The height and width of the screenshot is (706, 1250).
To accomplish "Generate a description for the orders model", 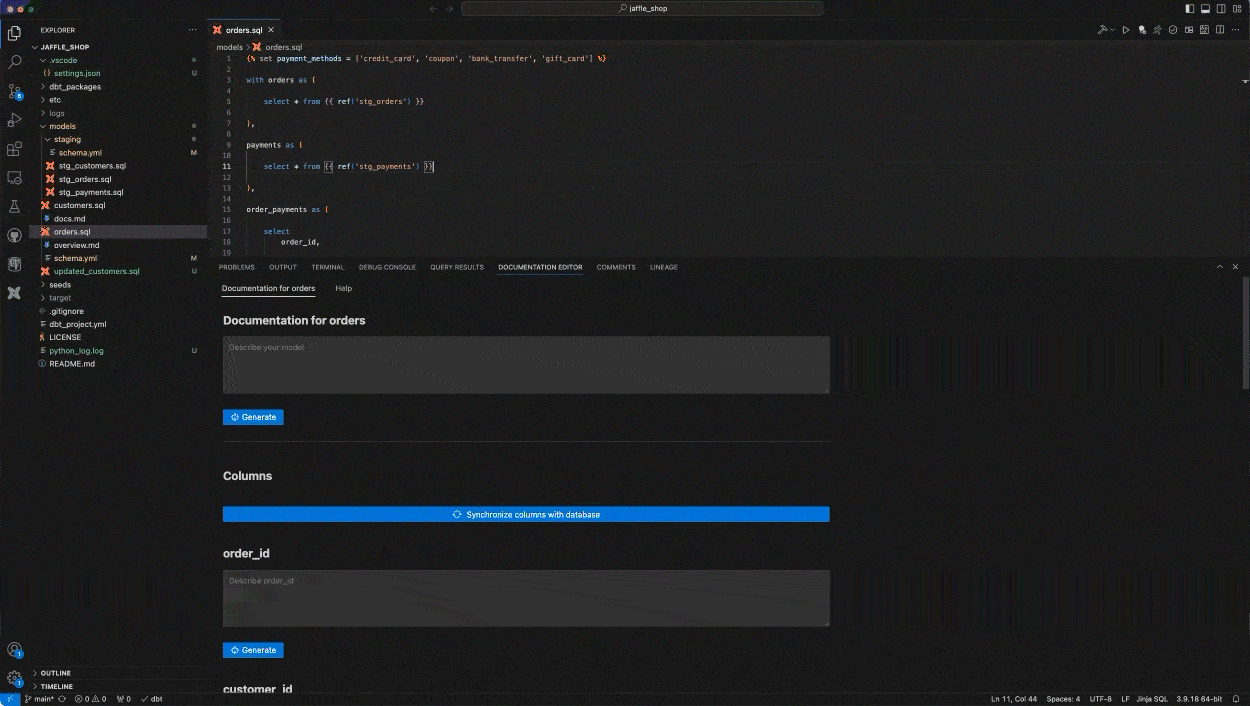I will tap(253, 417).
